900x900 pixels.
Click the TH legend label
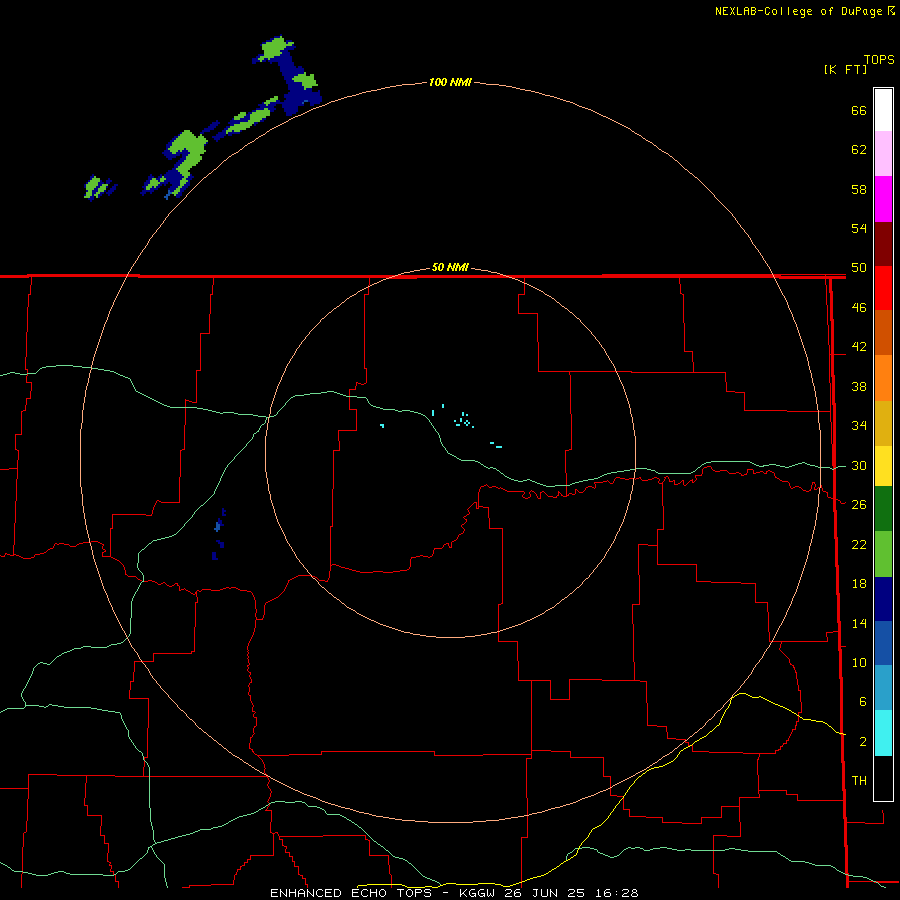coord(859,781)
